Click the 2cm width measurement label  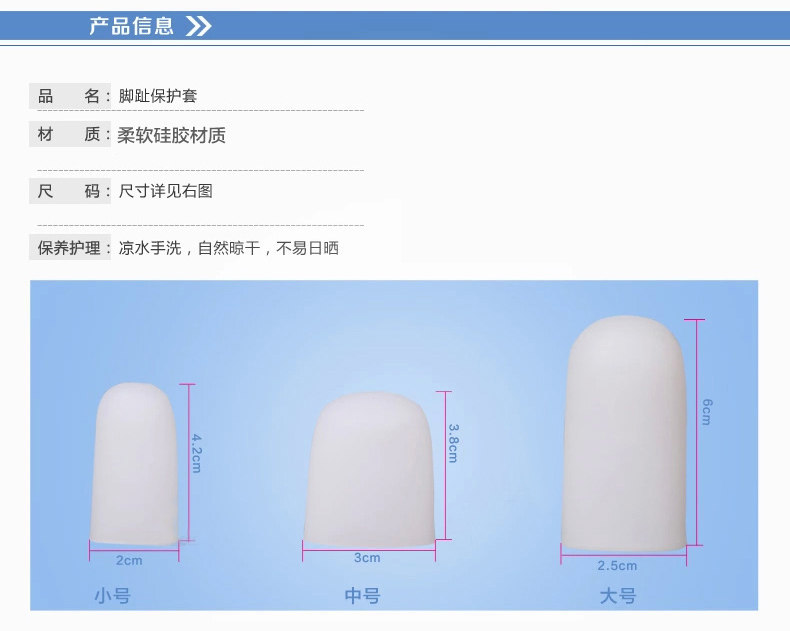point(129,560)
